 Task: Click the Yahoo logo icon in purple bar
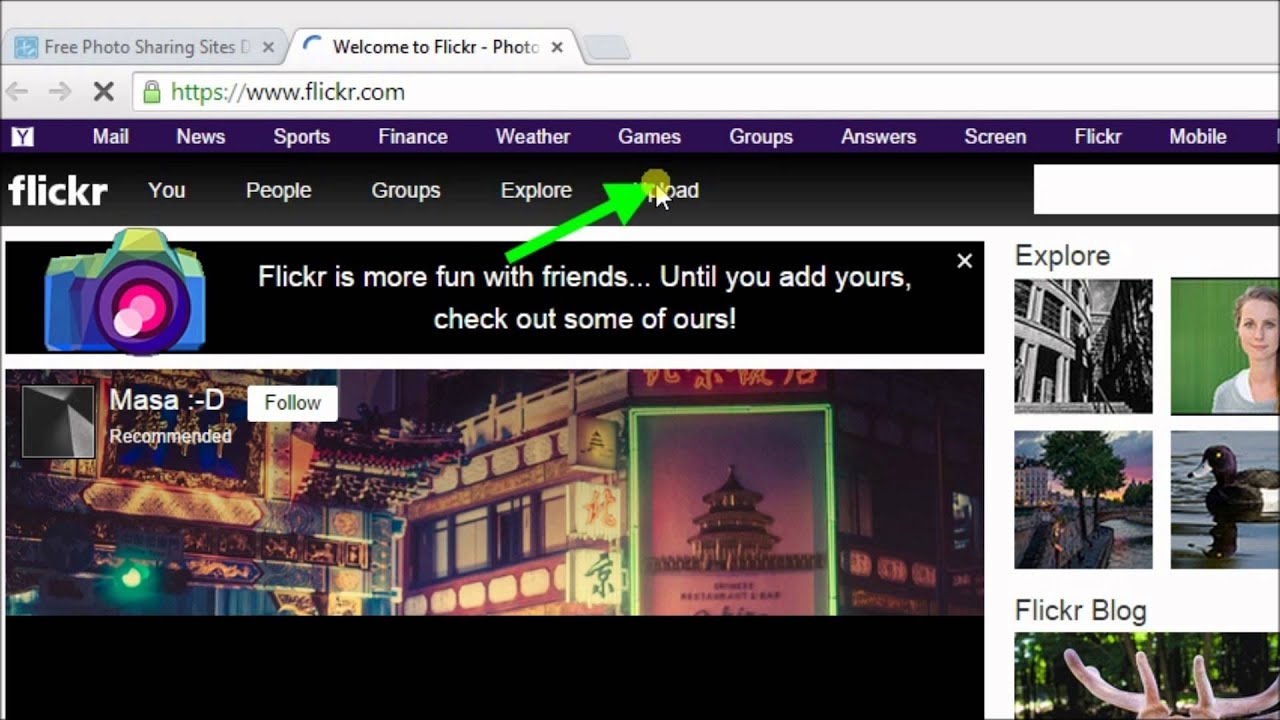pos(22,137)
